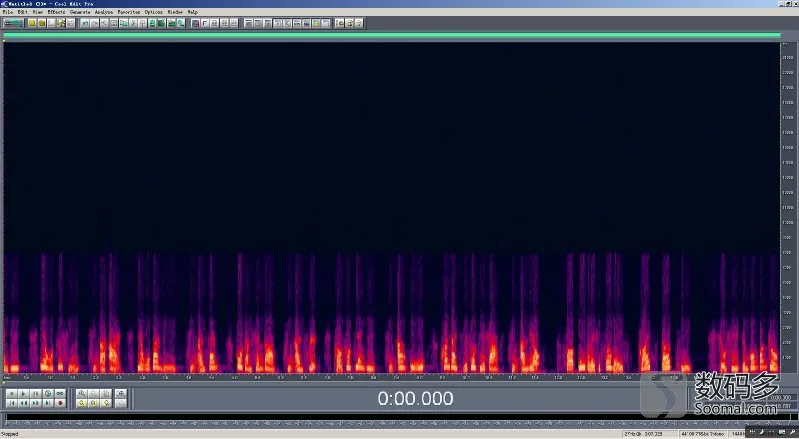Switch to multitrack view with first toolbar button
799x439 pixels.
coord(13,23)
